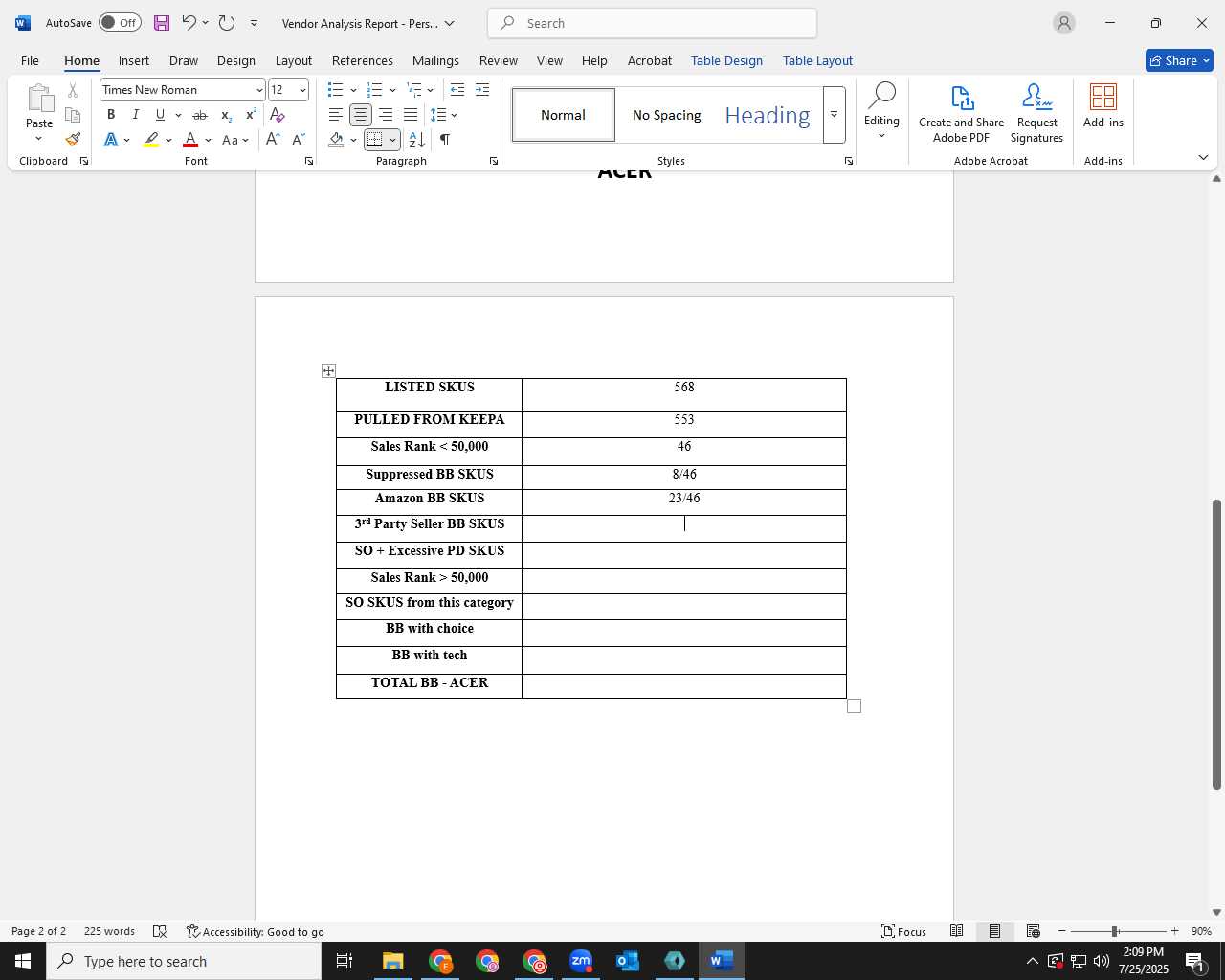Align text left

336,115
